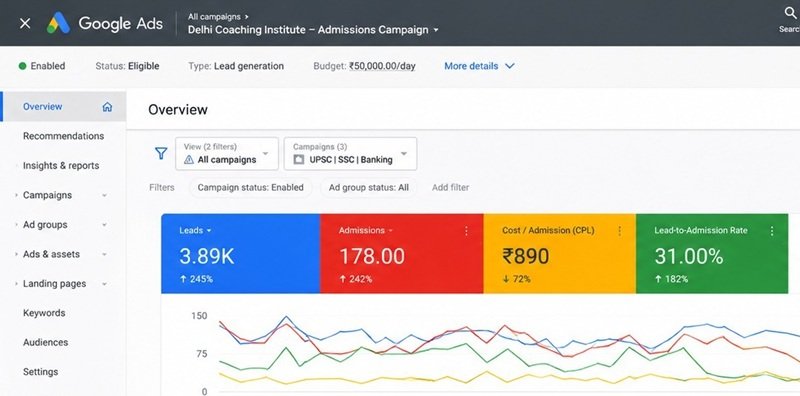
Task: Click the Campaign status: Enabled filter chip
Action: click(251, 187)
